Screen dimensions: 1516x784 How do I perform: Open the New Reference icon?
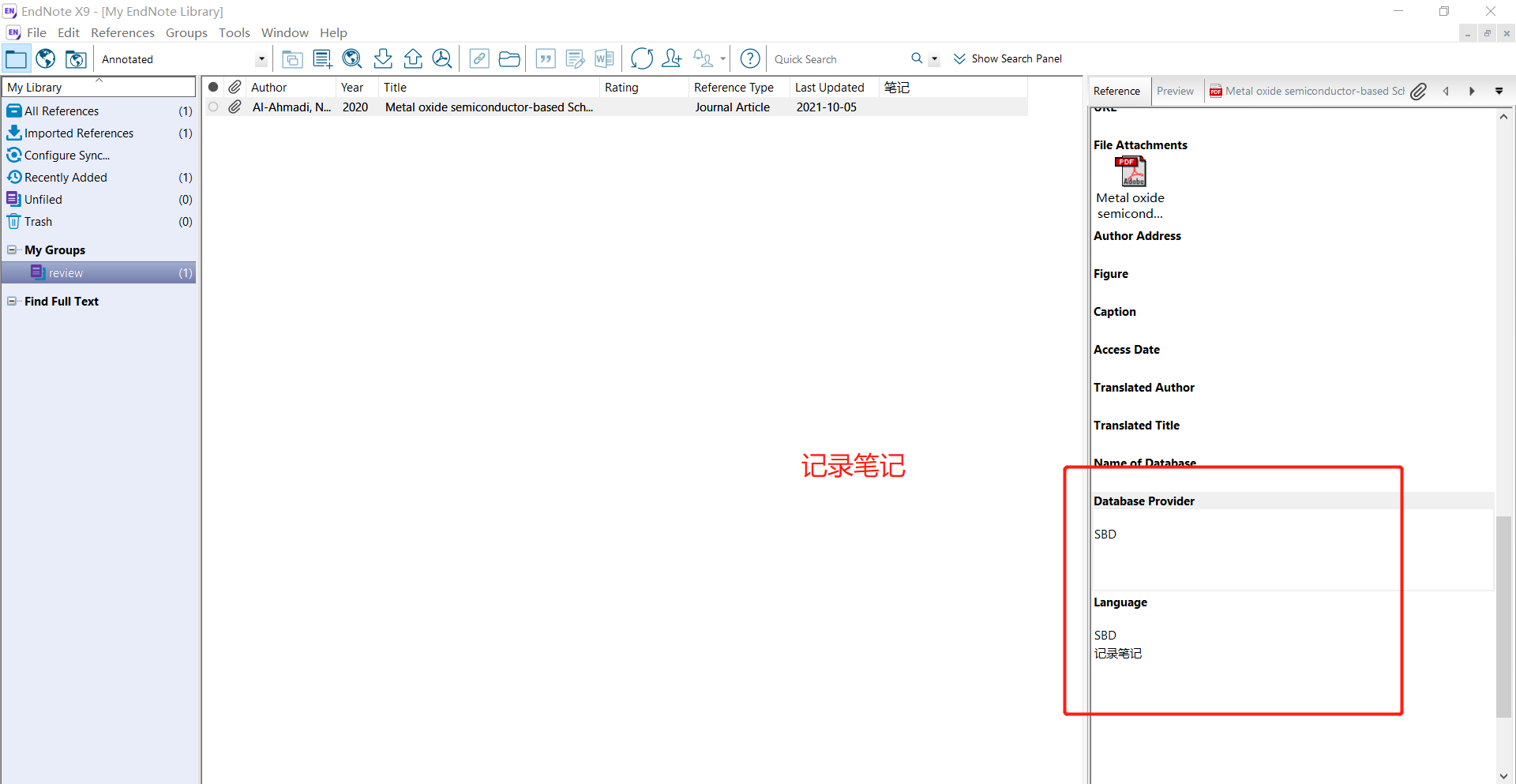[x=321, y=58]
